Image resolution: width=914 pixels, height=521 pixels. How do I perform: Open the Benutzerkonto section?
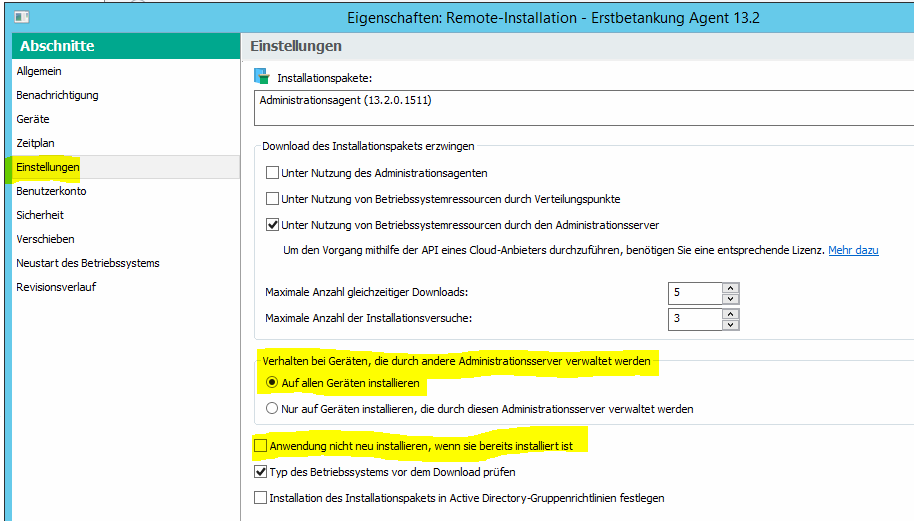51,191
